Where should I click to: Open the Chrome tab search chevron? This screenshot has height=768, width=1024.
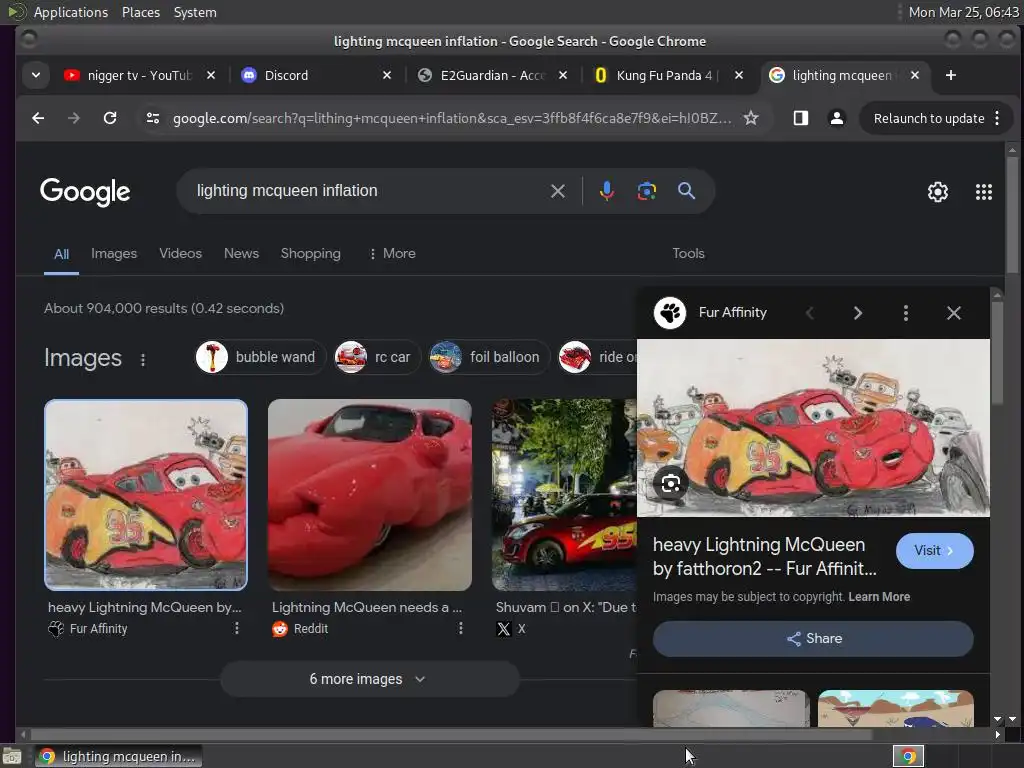coord(36,75)
